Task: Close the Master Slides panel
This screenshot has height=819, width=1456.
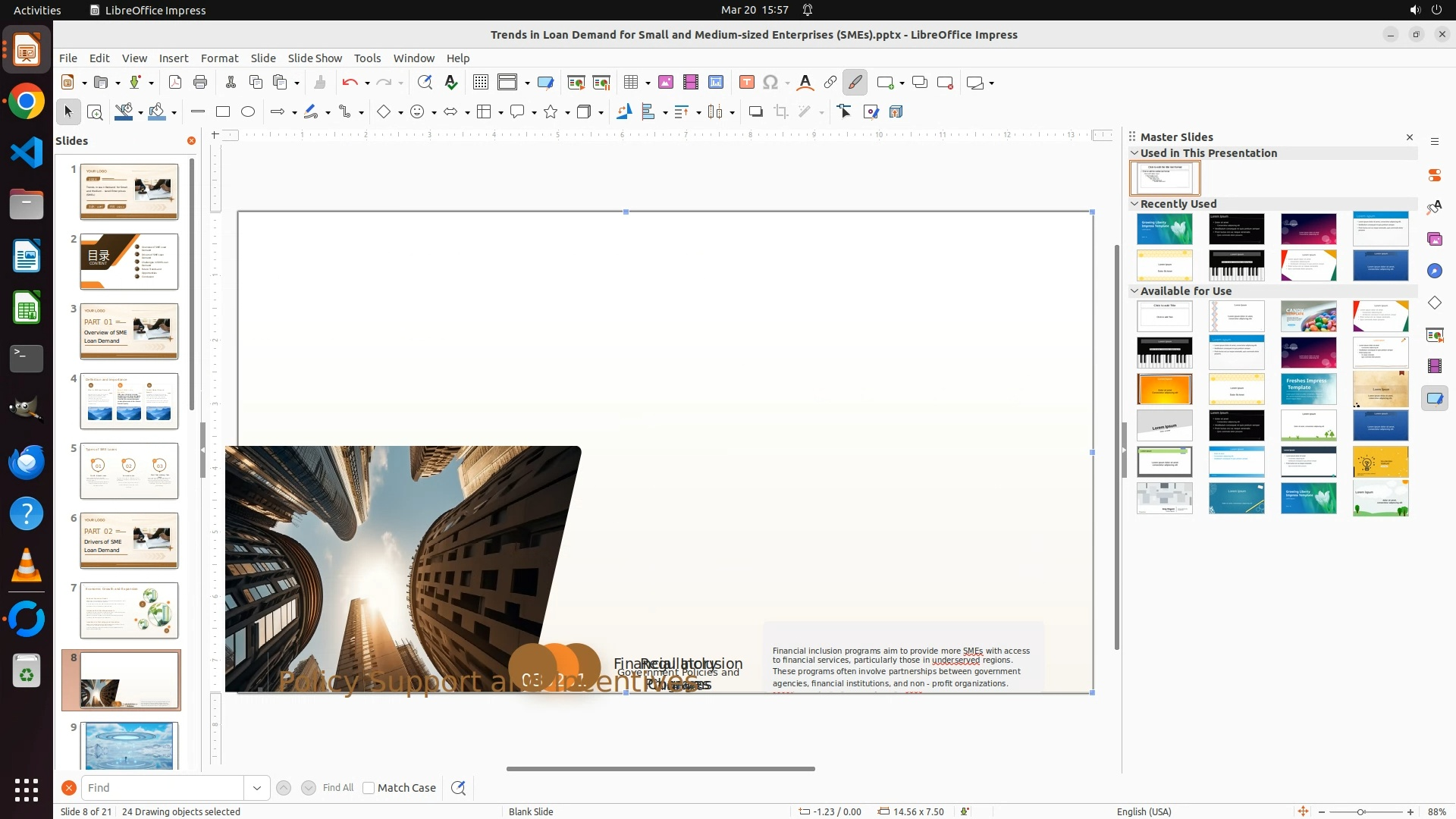Action: click(x=1410, y=137)
